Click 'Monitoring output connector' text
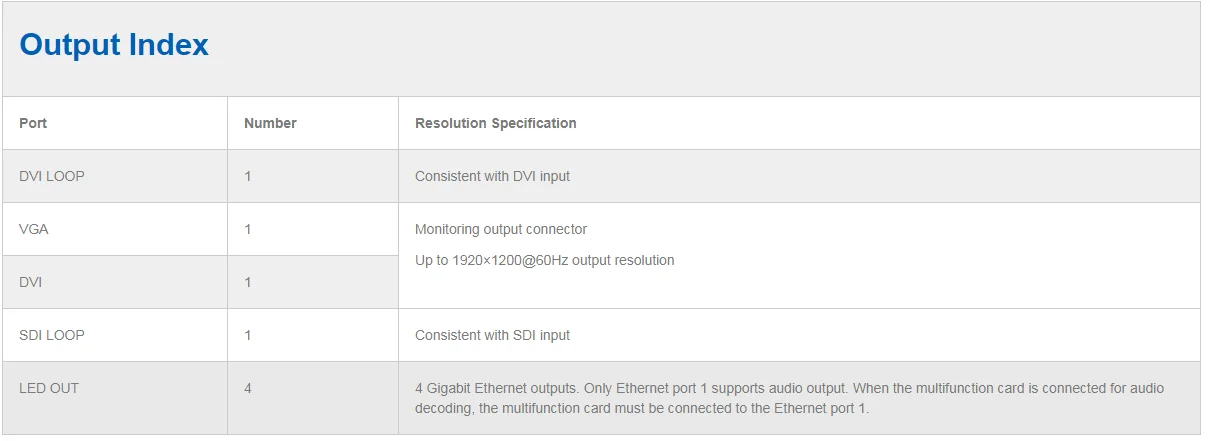 [501, 229]
